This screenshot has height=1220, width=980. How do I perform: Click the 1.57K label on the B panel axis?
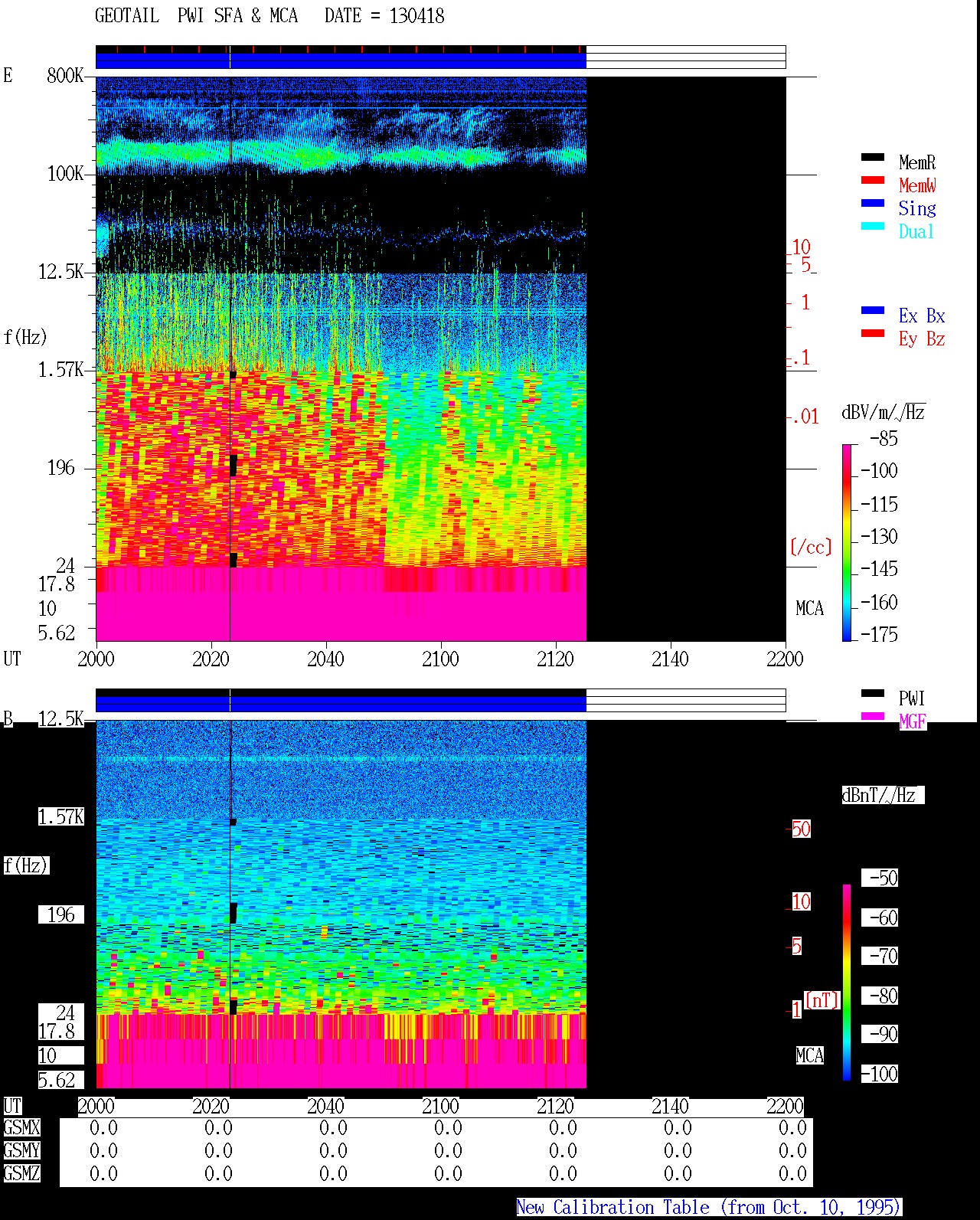tap(61, 816)
